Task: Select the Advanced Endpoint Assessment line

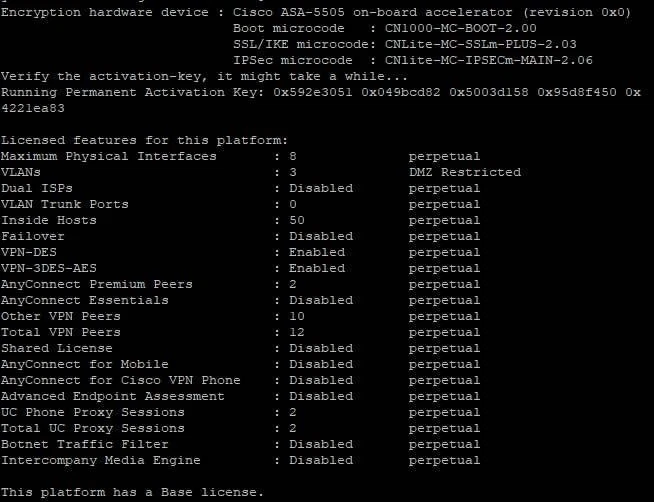Action: point(240,396)
